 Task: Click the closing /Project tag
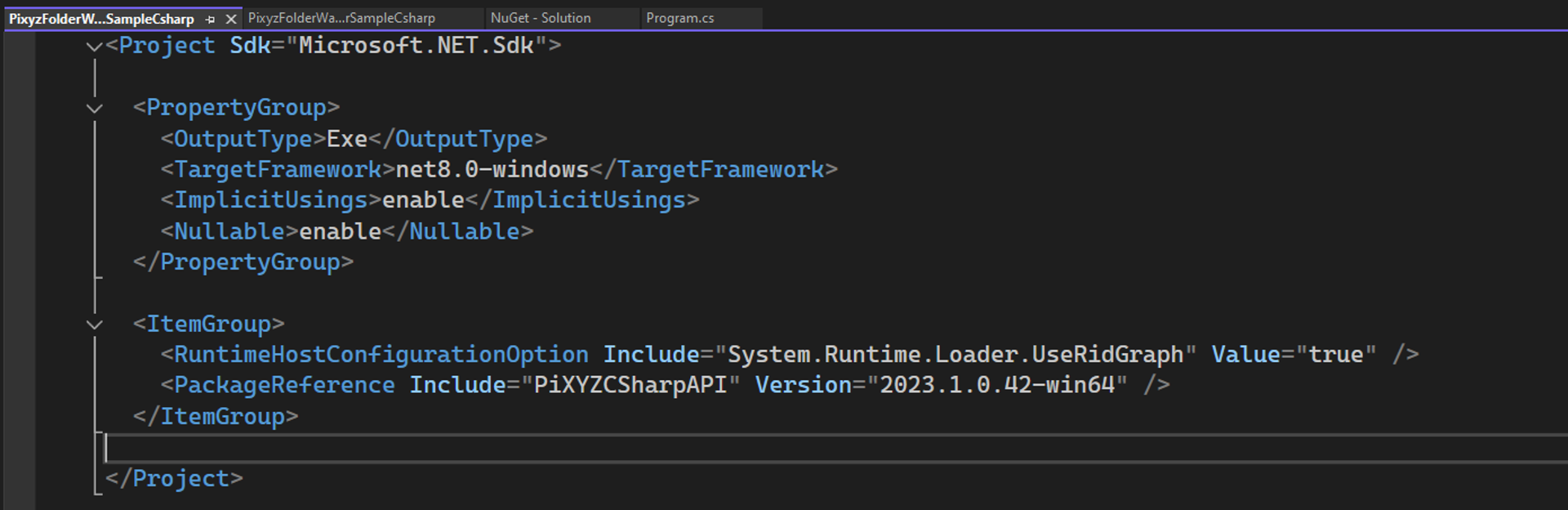point(174,479)
